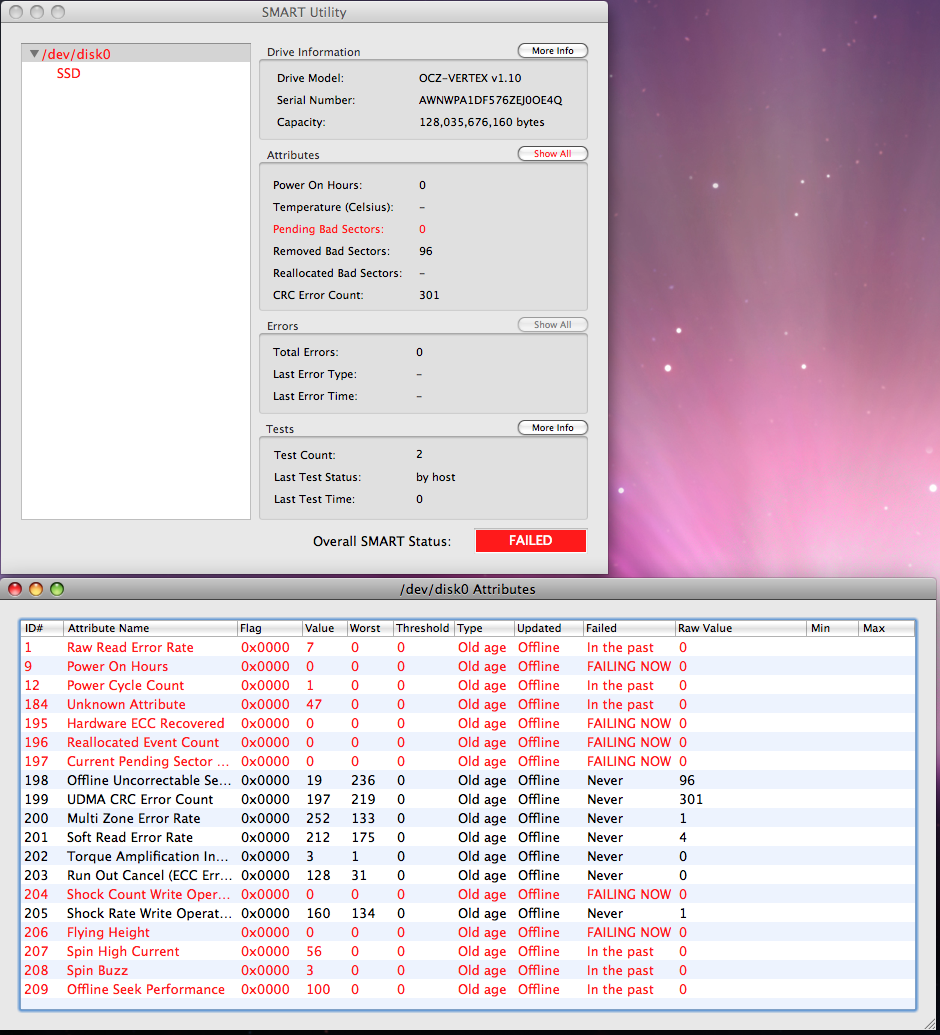
Task: Select the Multi Zone Error Rate row
Action: point(468,818)
